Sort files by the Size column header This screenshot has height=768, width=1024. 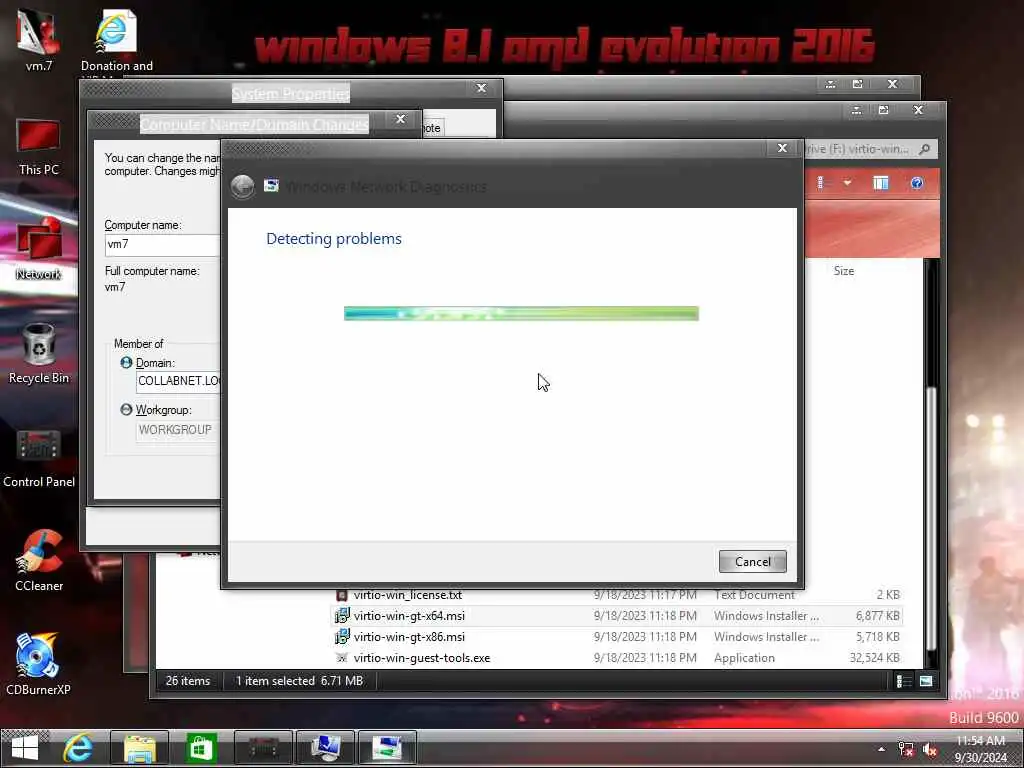(x=844, y=270)
